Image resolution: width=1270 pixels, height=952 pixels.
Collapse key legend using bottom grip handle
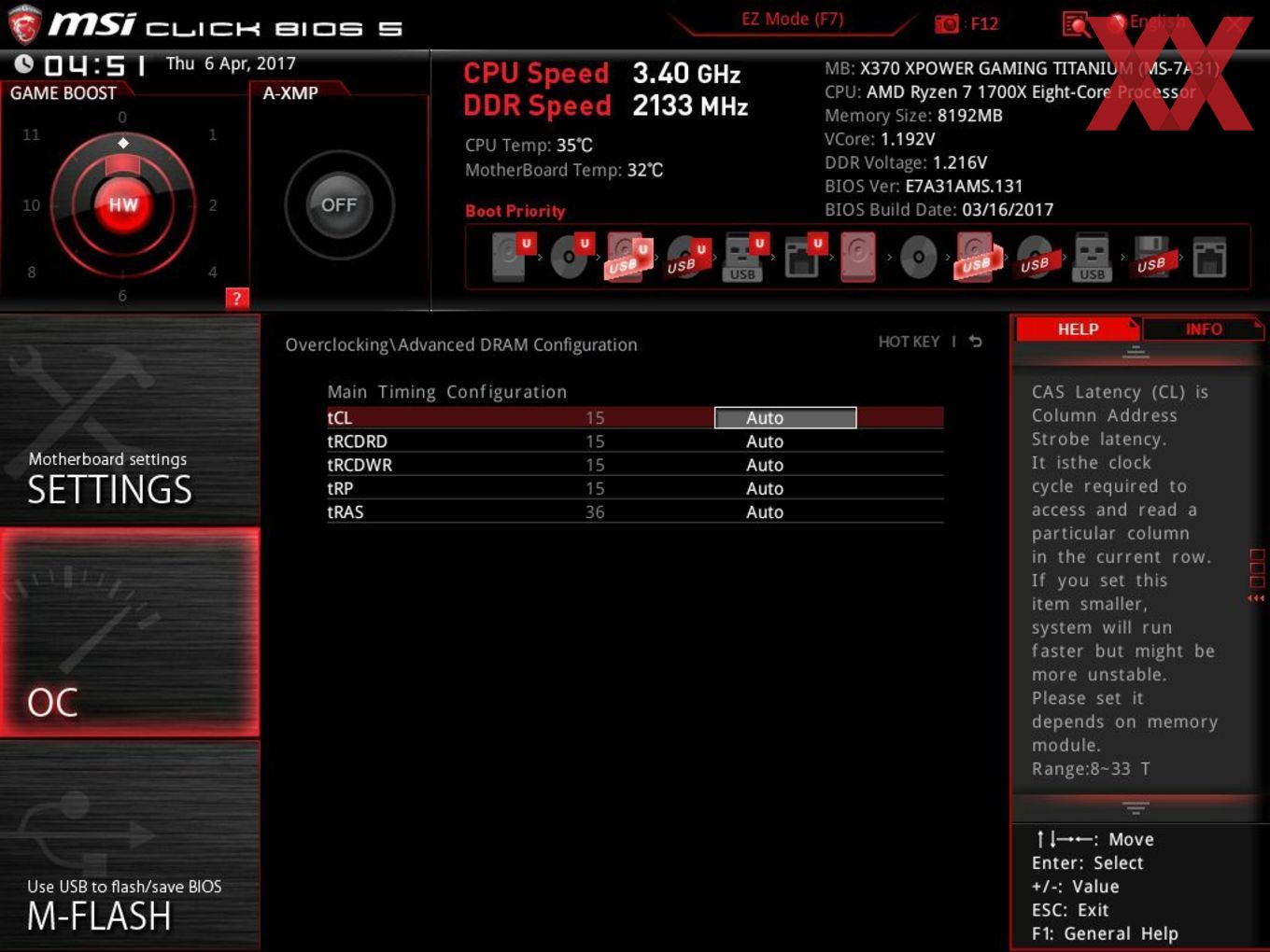click(1136, 807)
